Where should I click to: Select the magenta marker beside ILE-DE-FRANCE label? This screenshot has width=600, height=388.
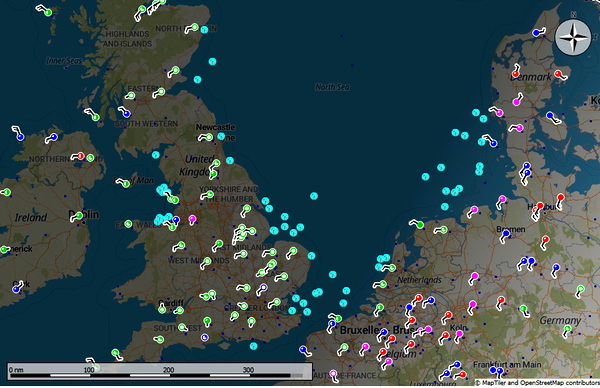tap(333, 373)
